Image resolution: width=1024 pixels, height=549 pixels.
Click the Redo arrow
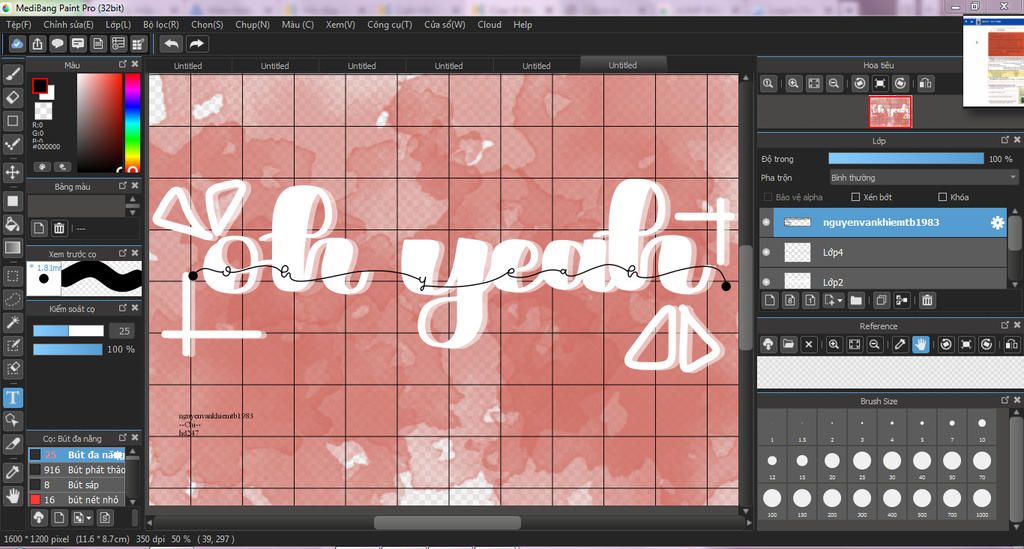pyautogui.click(x=196, y=44)
